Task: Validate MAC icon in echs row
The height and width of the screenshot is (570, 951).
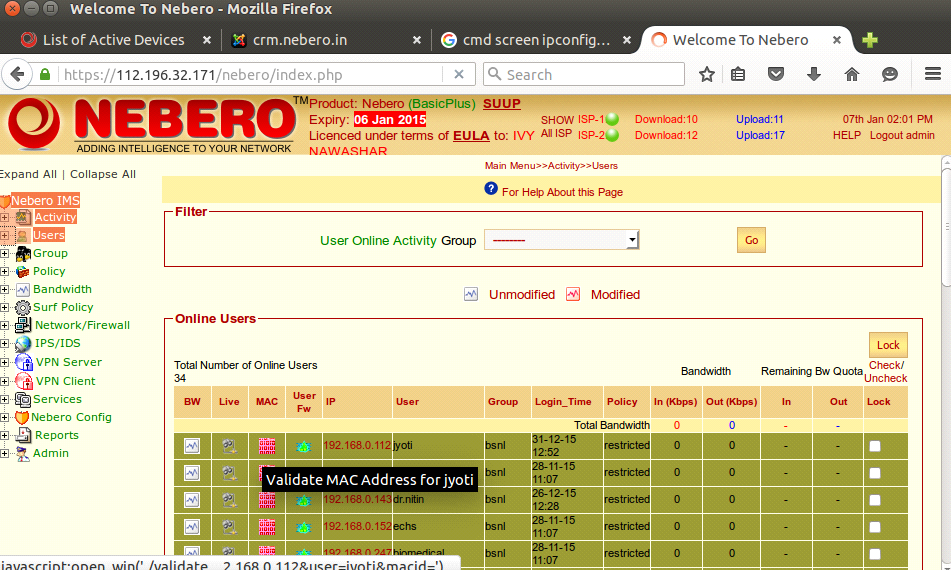Action: click(x=267, y=527)
